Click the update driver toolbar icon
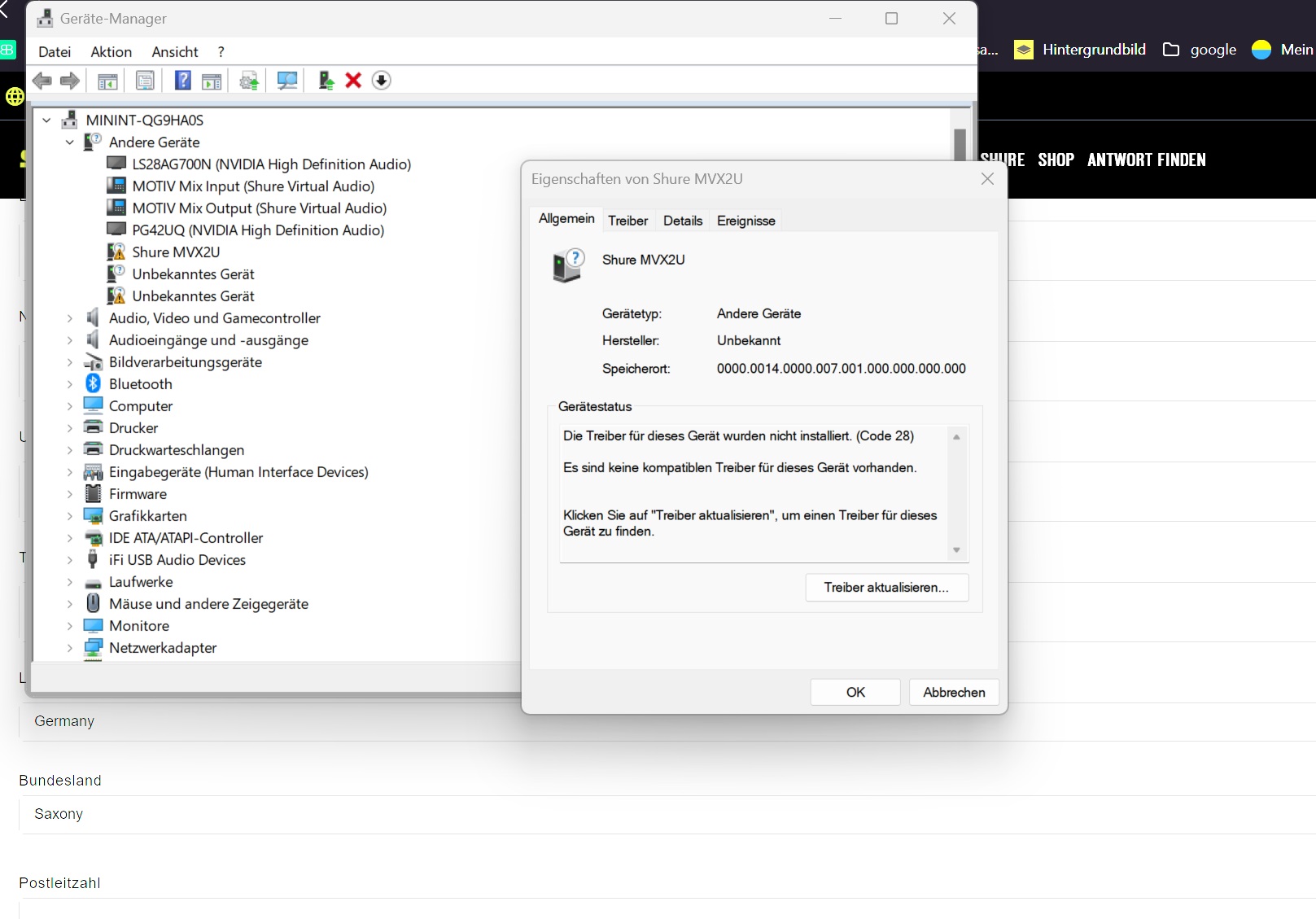The image size is (1316, 919). [x=249, y=81]
